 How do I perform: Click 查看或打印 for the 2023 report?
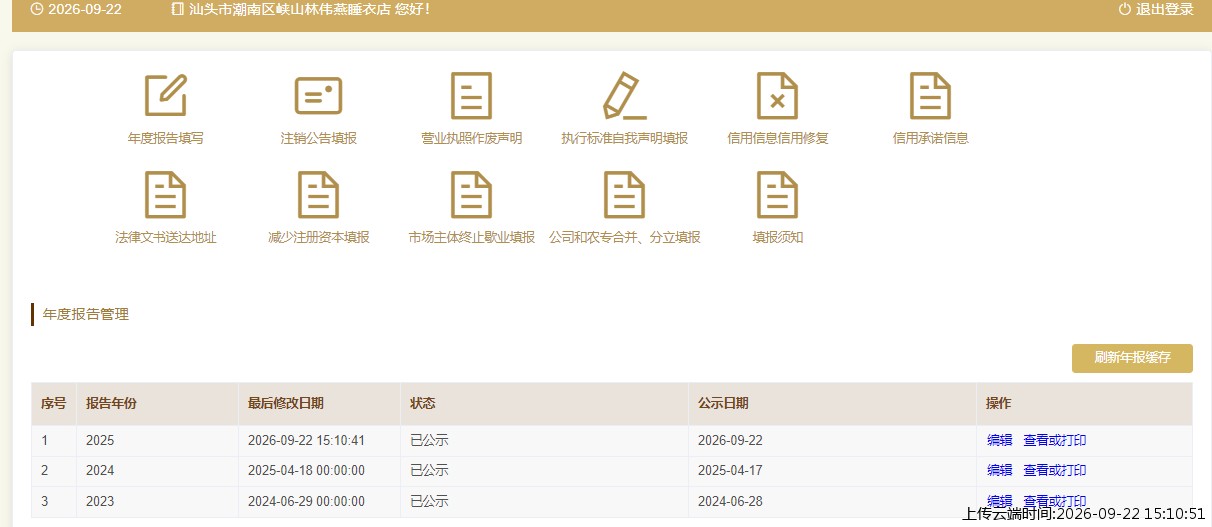[1055, 501]
